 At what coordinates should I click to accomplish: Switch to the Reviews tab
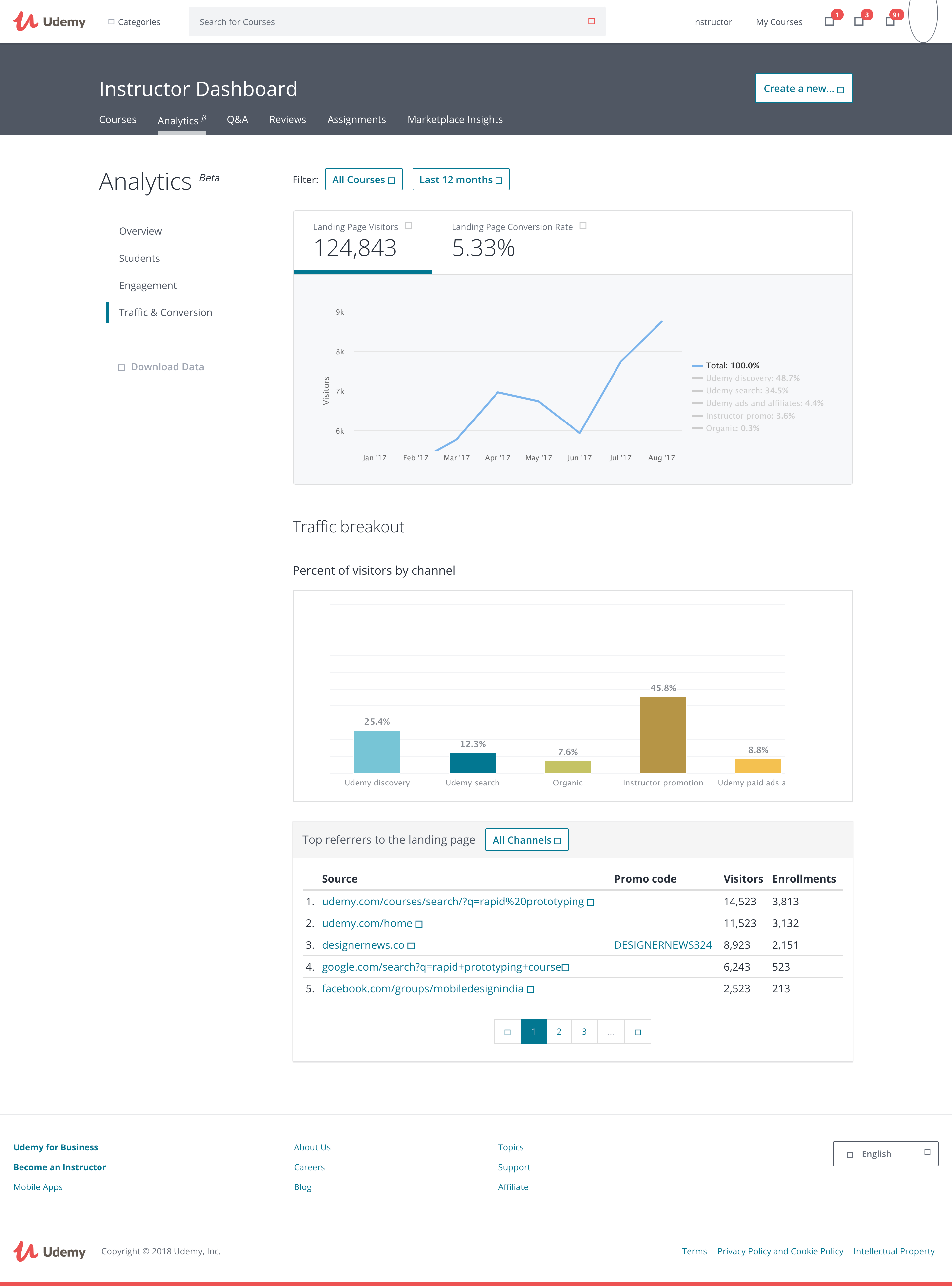click(288, 119)
